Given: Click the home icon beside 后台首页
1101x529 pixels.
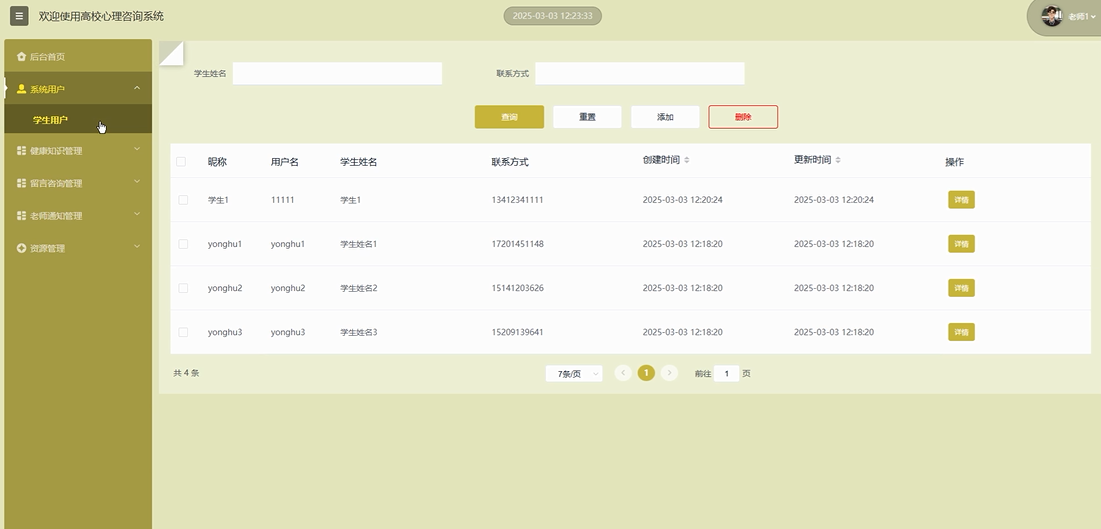Looking at the screenshot, I should [x=22, y=57].
